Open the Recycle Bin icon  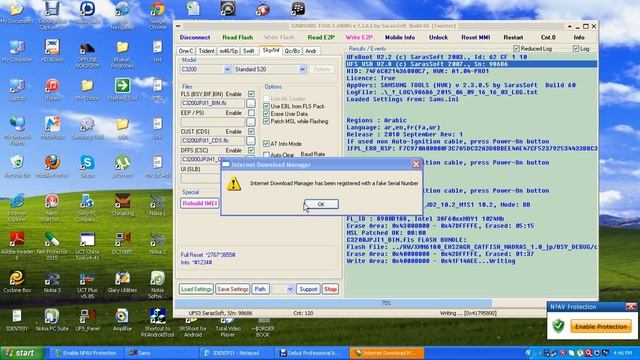pos(17,167)
